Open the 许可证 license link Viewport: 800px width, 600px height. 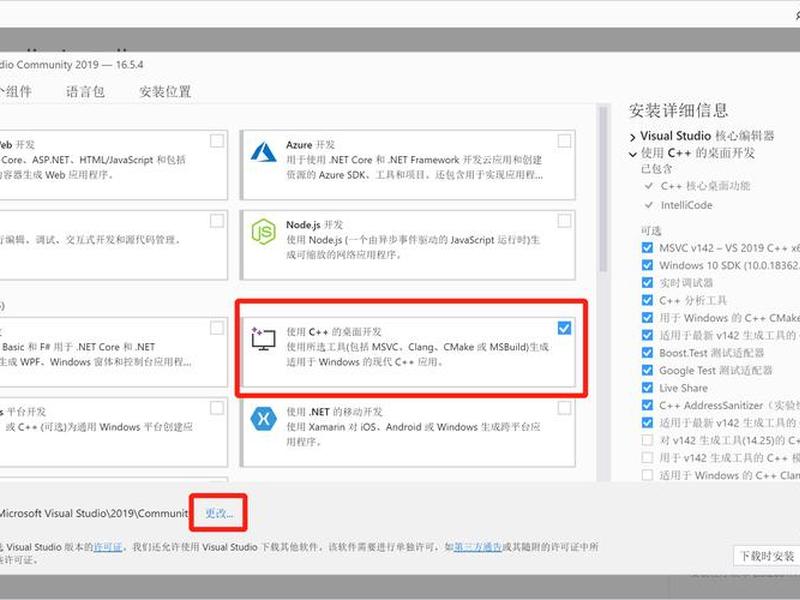(108, 547)
